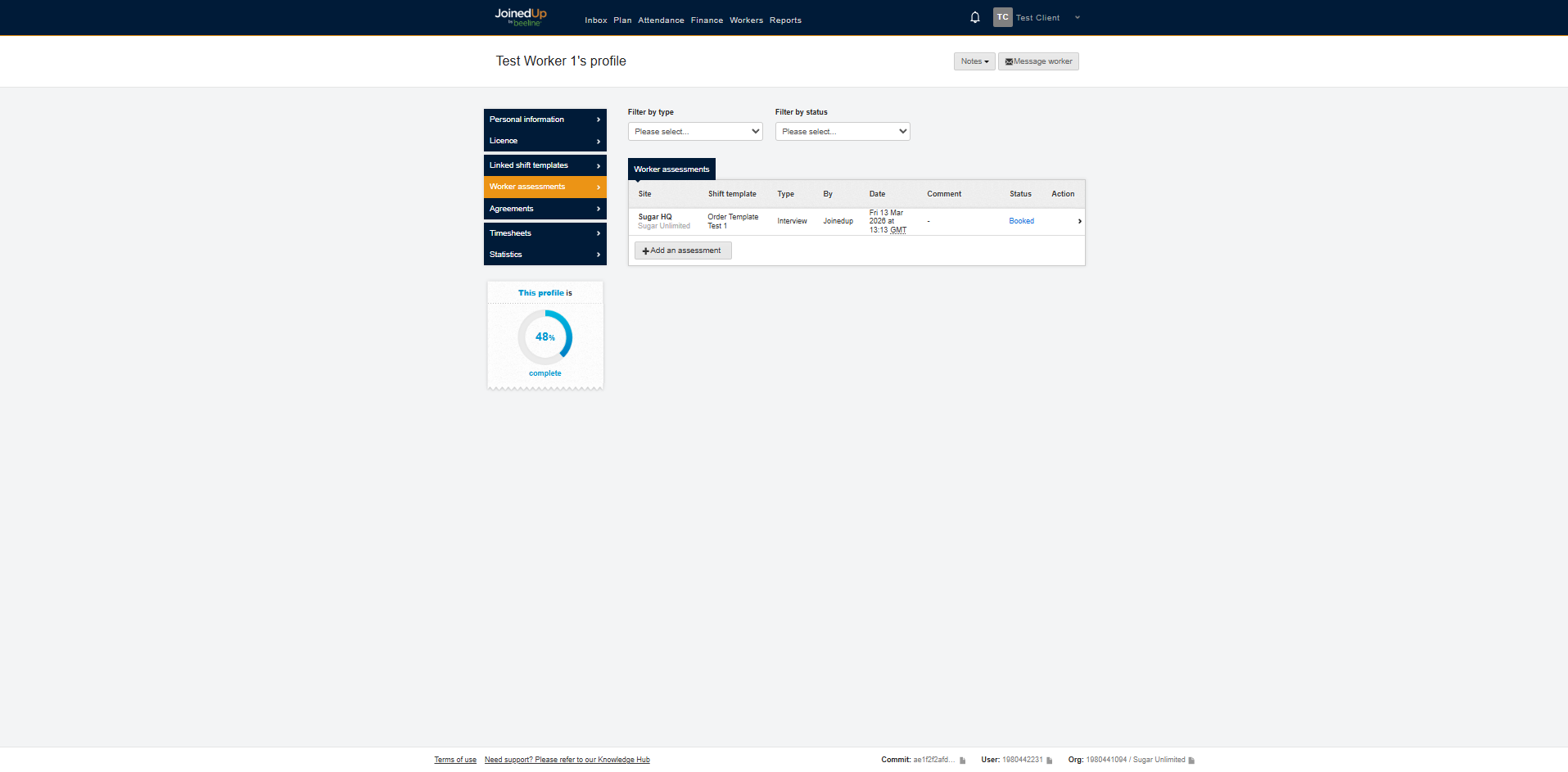Click the TC user avatar
1568x772 pixels.
pos(1002,17)
